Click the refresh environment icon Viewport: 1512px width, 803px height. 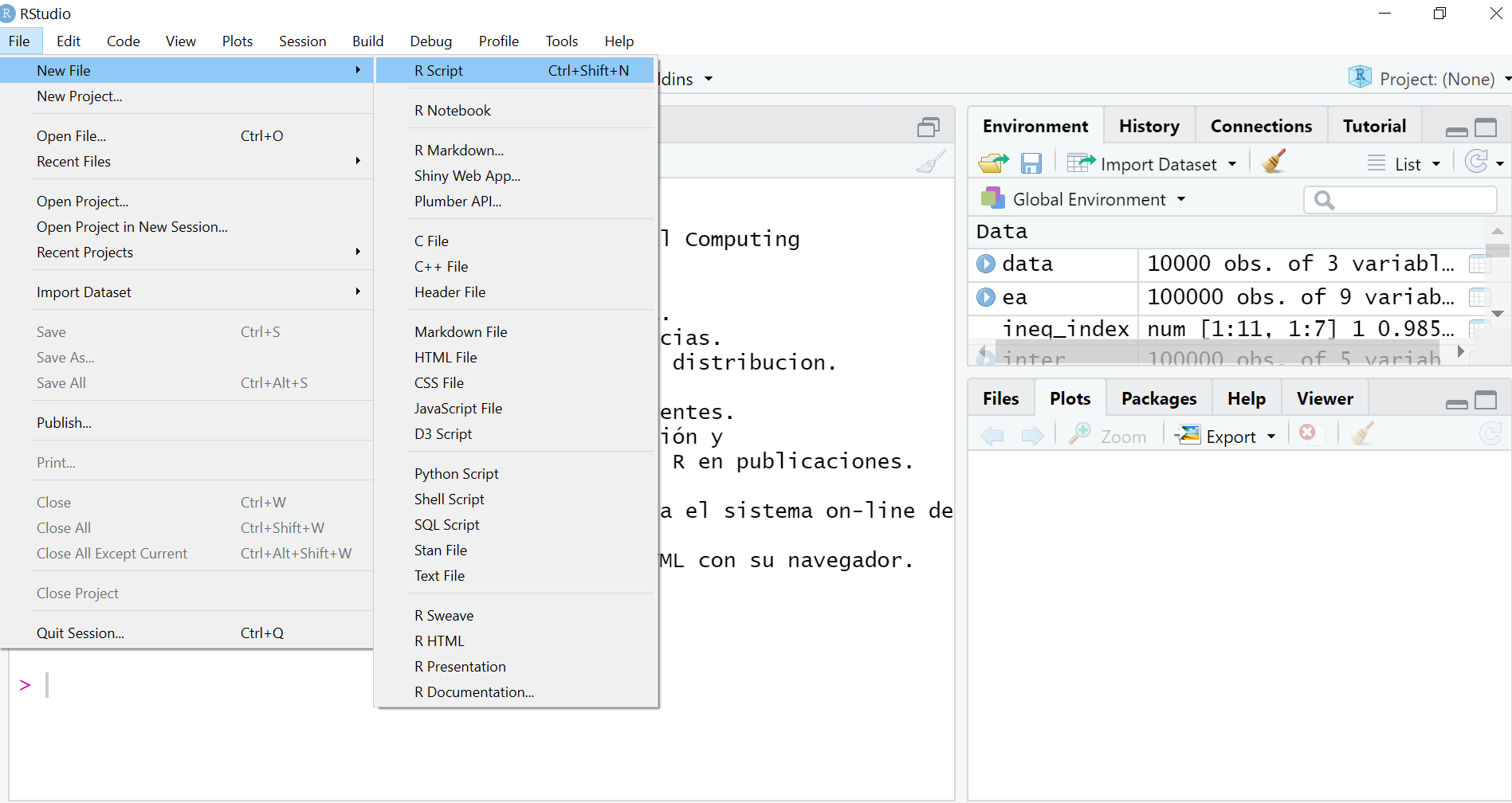click(x=1477, y=162)
